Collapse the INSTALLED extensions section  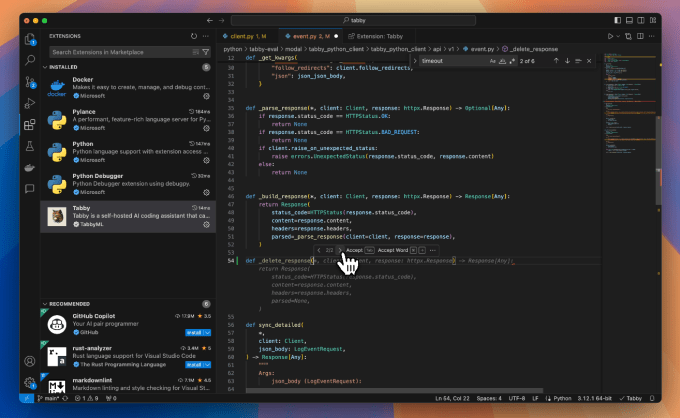(x=44, y=66)
